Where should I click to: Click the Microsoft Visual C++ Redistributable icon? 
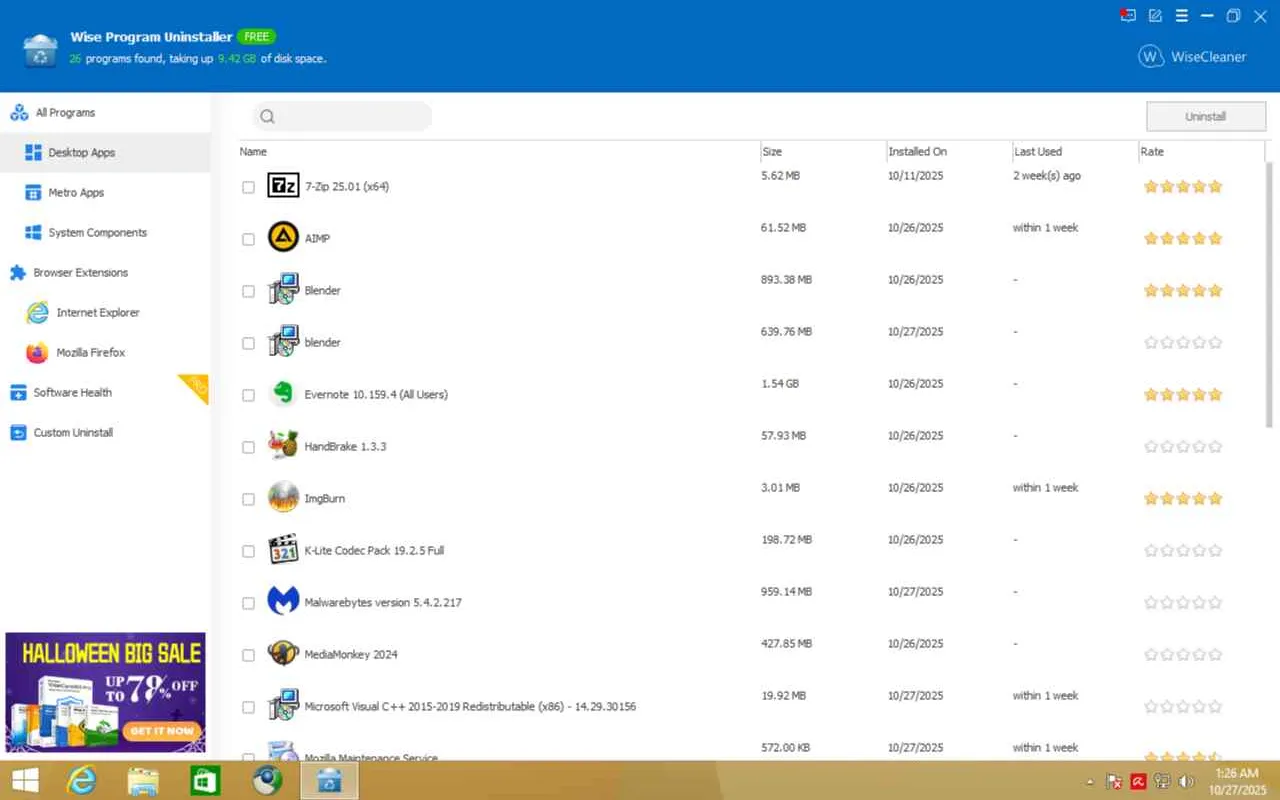pyautogui.click(x=284, y=705)
